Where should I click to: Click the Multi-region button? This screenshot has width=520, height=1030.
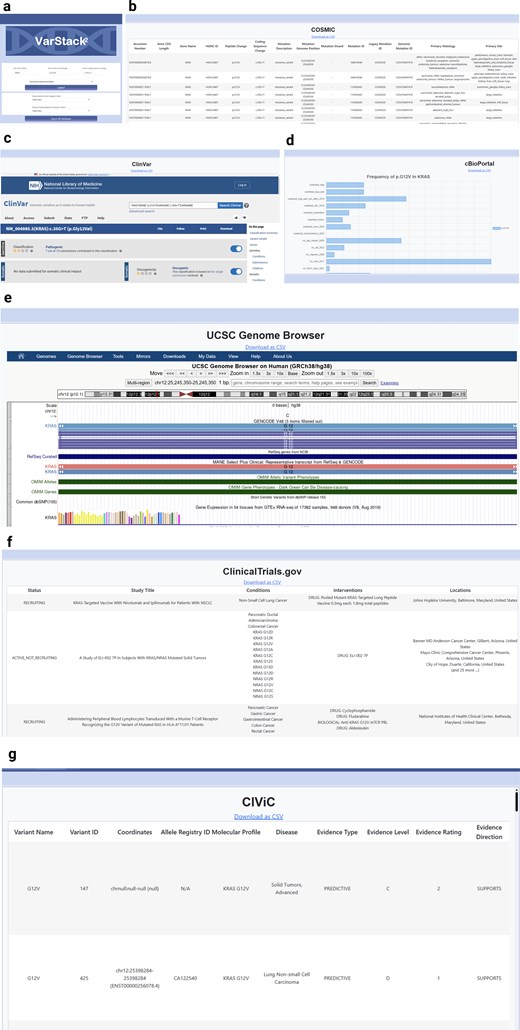139,382
